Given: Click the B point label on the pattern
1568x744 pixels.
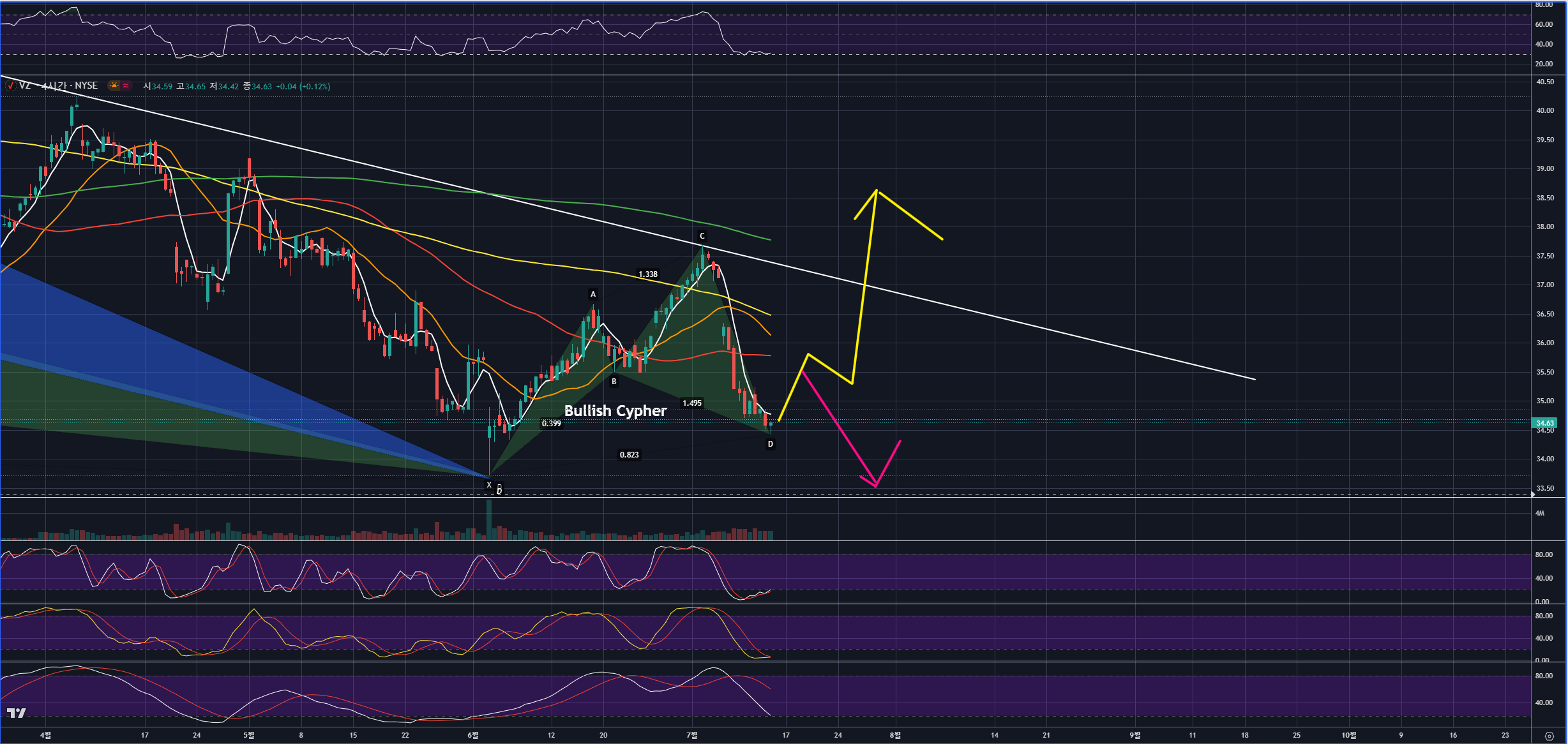Looking at the screenshot, I should tap(614, 382).
